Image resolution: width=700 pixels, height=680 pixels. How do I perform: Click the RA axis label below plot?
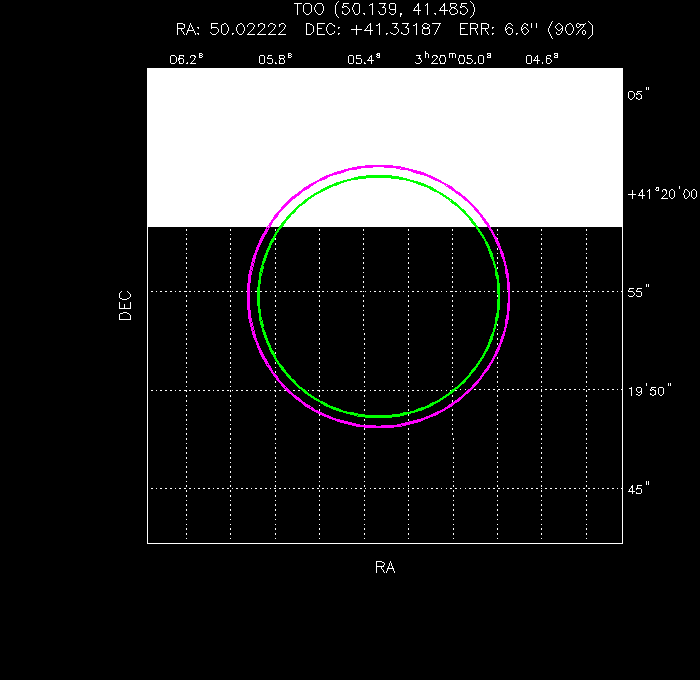385,567
